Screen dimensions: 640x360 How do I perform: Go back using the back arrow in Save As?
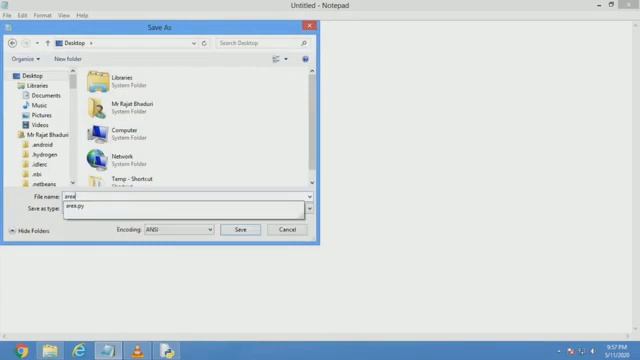[x=12, y=43]
